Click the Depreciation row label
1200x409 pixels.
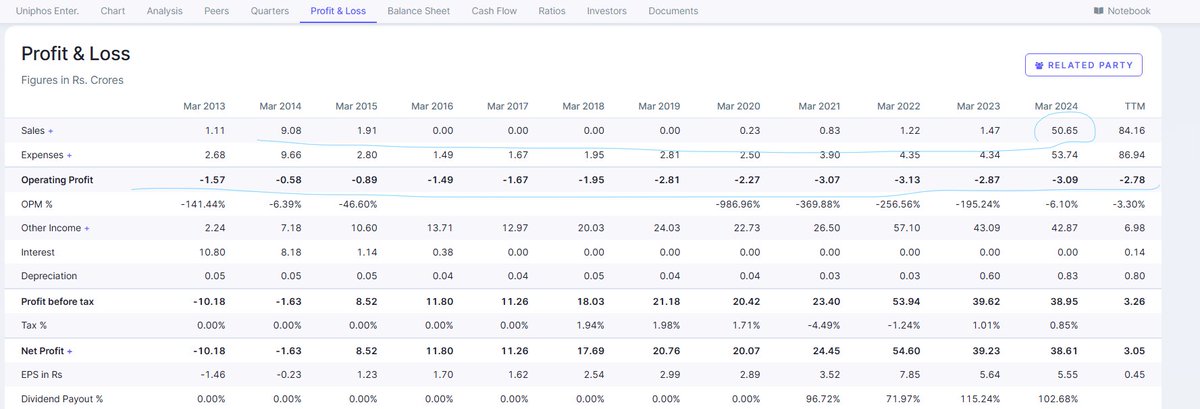tap(49, 276)
